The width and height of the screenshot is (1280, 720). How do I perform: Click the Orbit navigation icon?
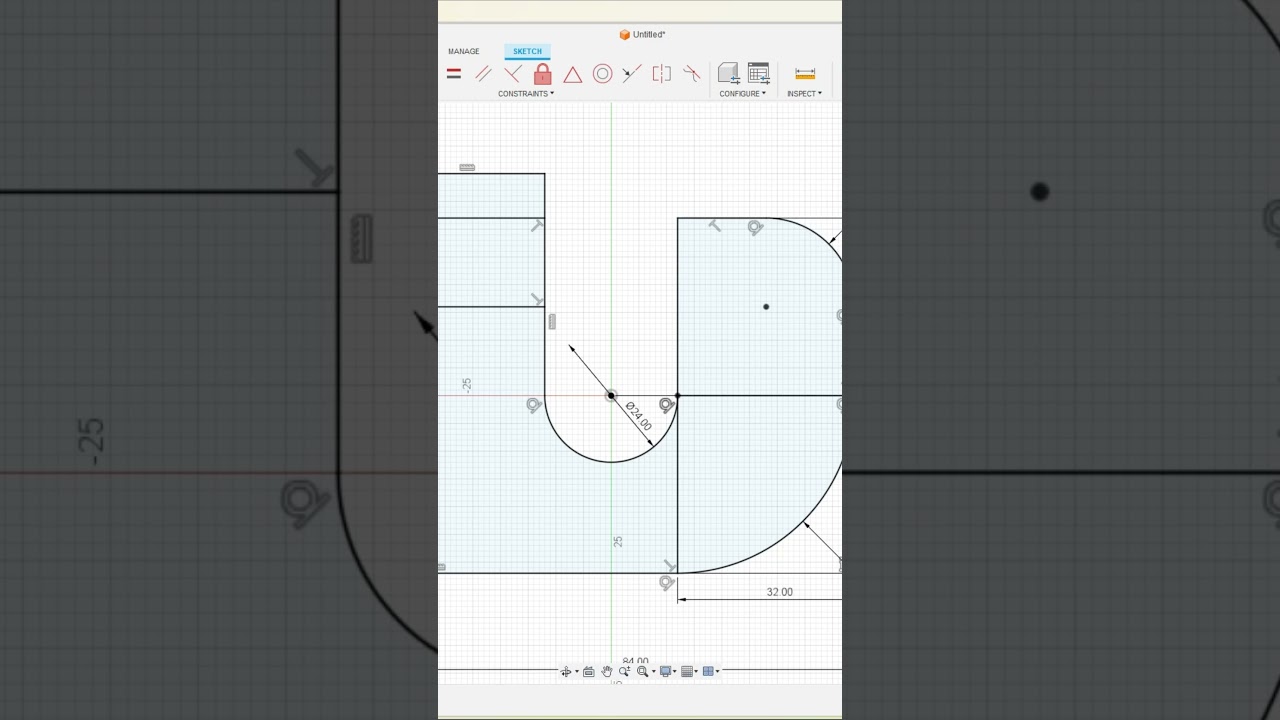[566, 672]
